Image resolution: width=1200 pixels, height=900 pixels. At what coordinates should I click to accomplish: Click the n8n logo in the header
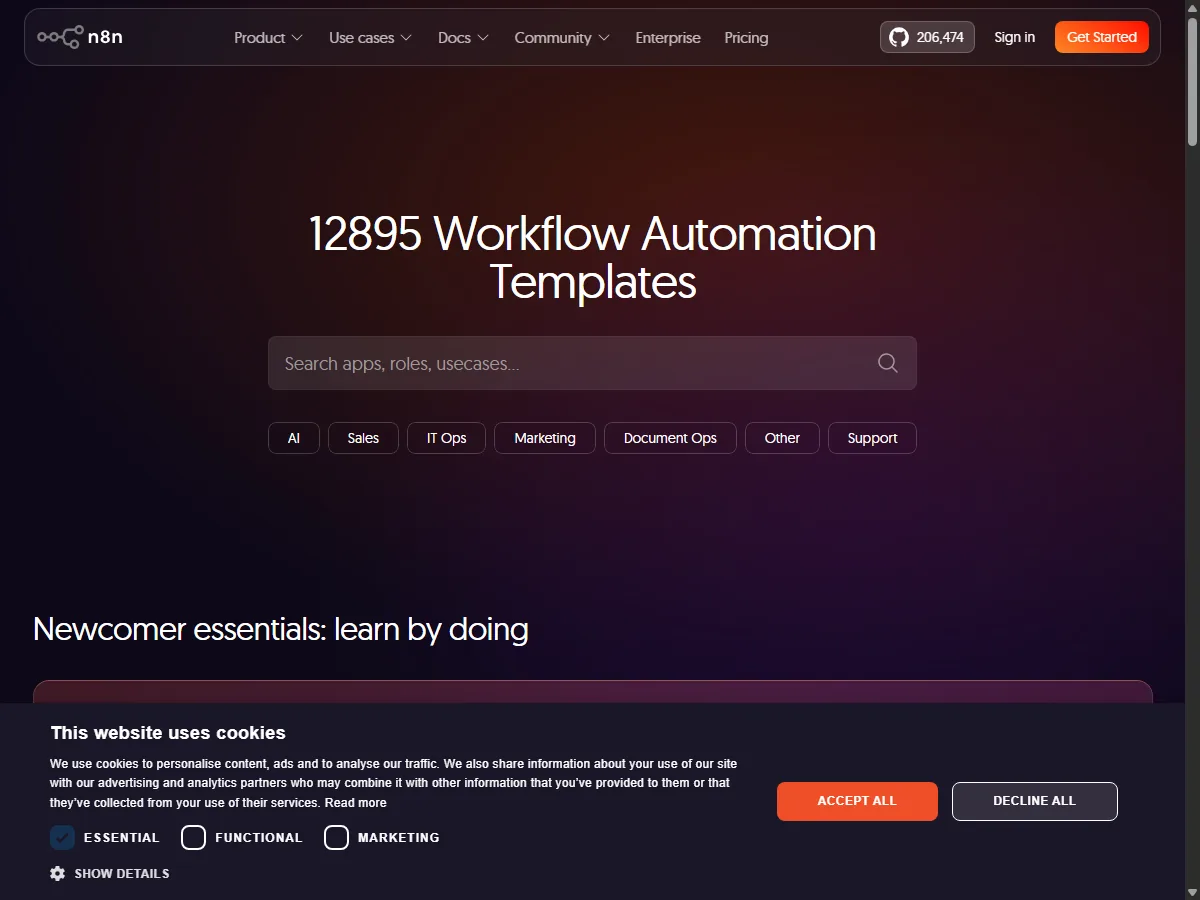point(80,37)
